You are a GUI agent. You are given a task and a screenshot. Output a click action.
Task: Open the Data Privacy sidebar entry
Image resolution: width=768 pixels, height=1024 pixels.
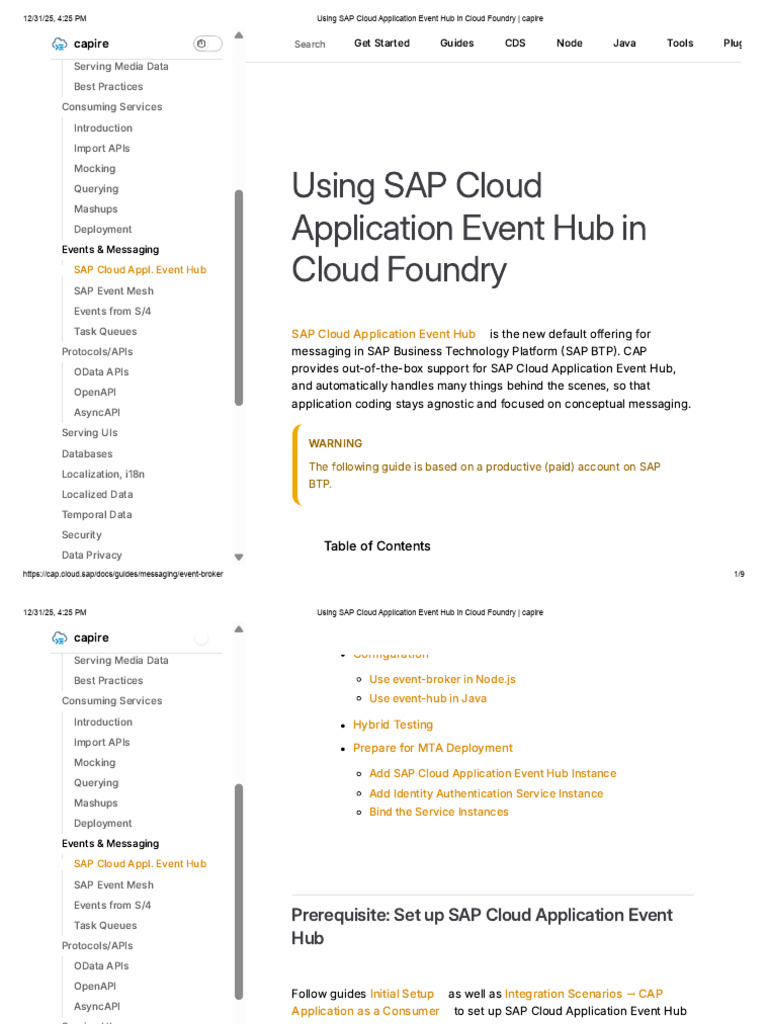tap(91, 555)
